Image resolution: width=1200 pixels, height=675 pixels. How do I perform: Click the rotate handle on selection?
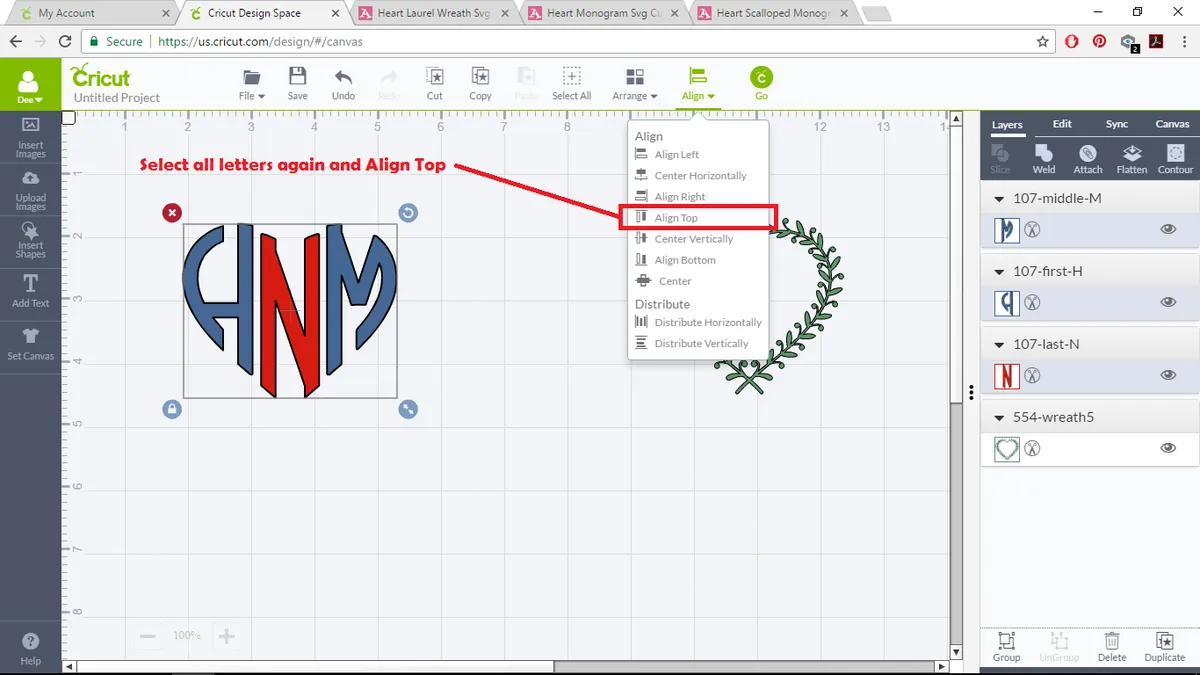pos(408,212)
